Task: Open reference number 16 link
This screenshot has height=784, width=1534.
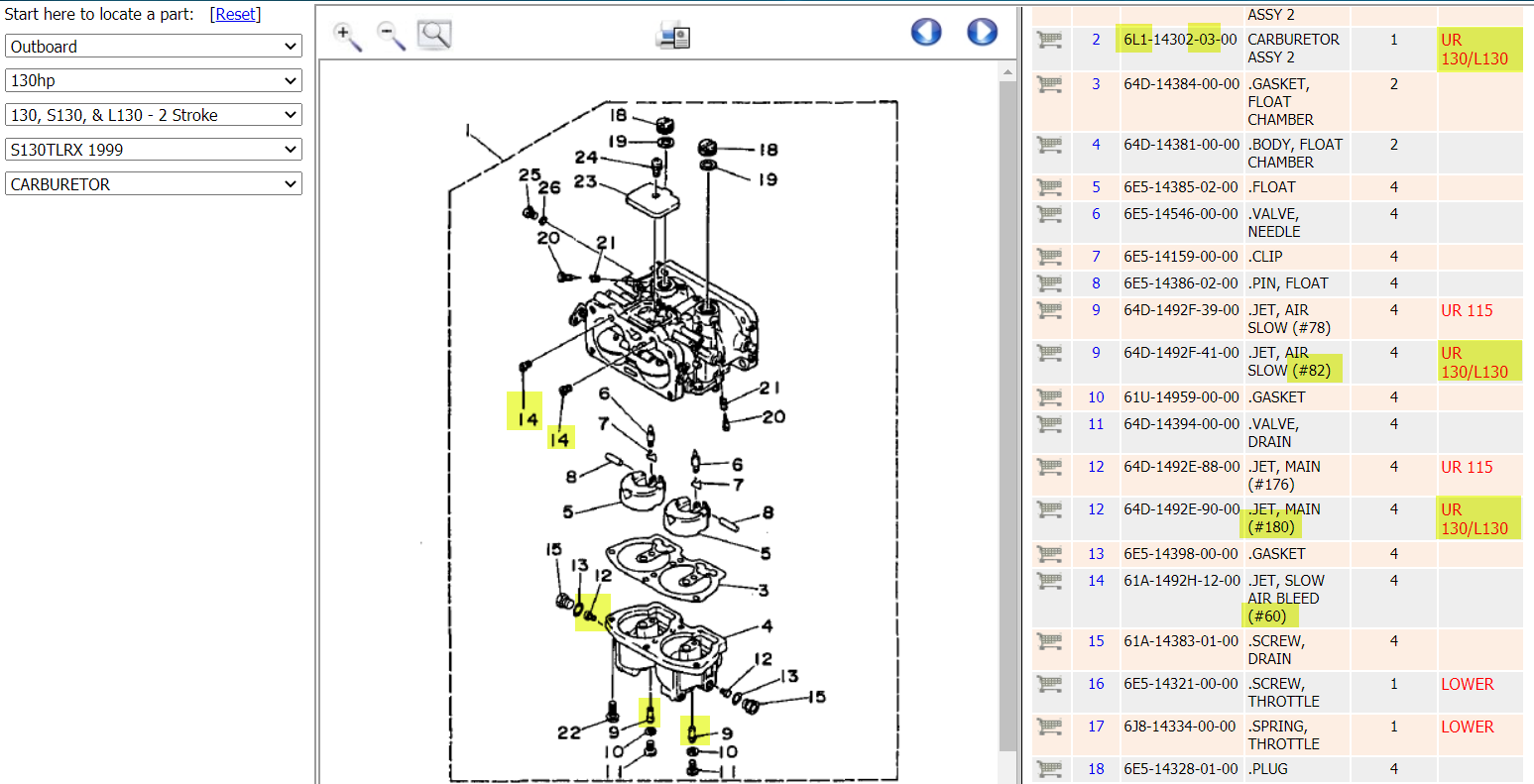Action: [x=1096, y=683]
